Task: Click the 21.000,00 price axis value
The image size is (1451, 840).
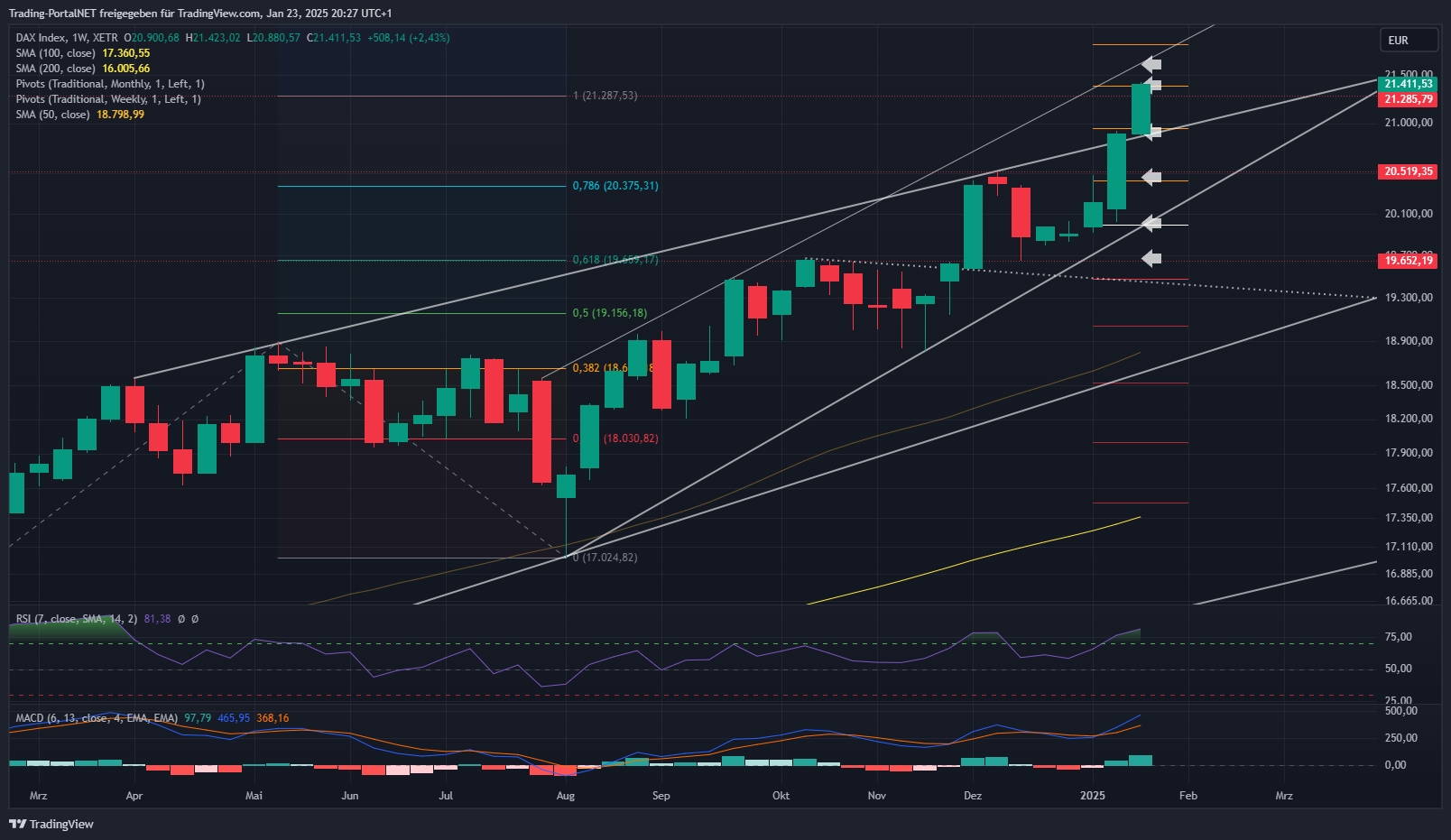Action: [x=1409, y=123]
